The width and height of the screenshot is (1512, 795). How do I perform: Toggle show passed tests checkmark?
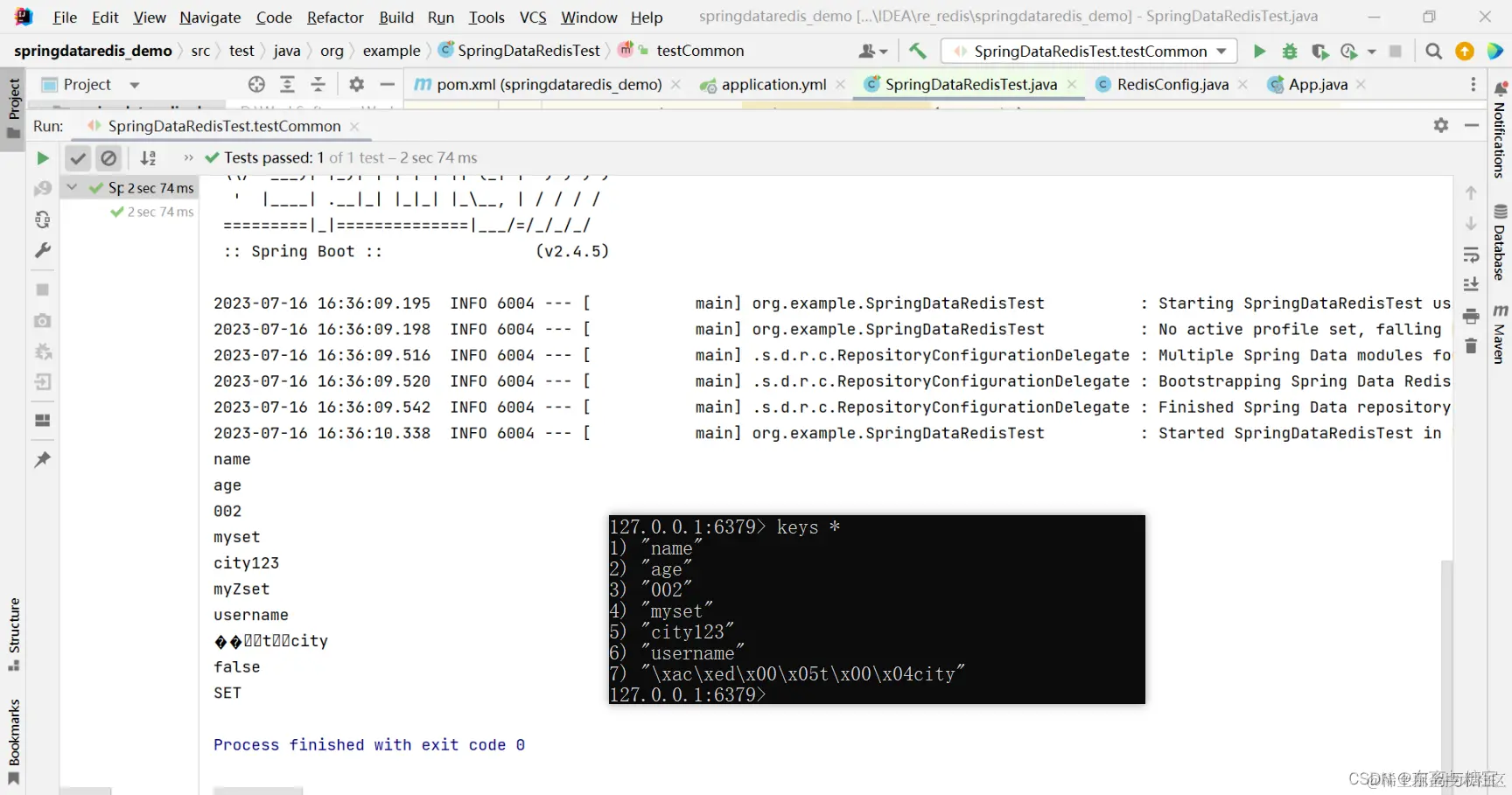[x=78, y=158]
